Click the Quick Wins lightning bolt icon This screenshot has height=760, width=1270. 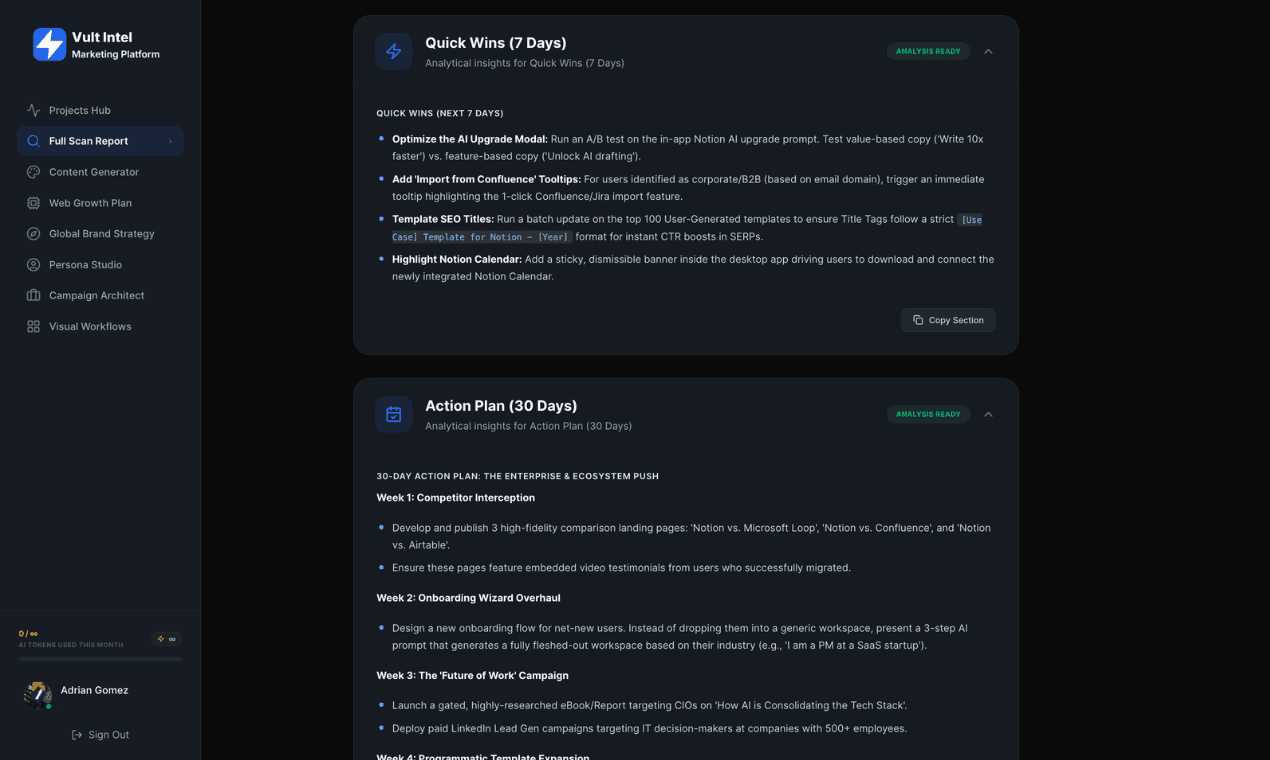click(393, 51)
